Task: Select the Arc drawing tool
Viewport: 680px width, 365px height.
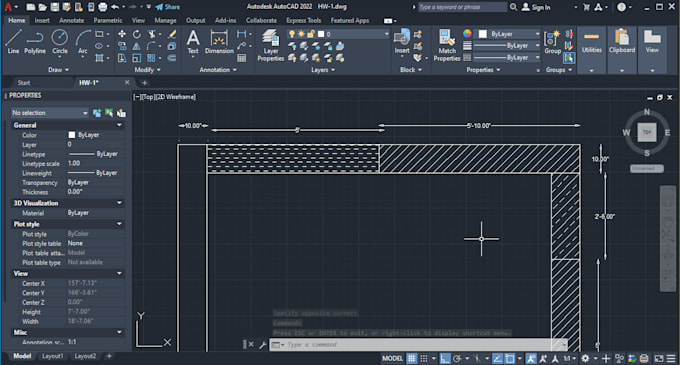Action: click(x=83, y=42)
